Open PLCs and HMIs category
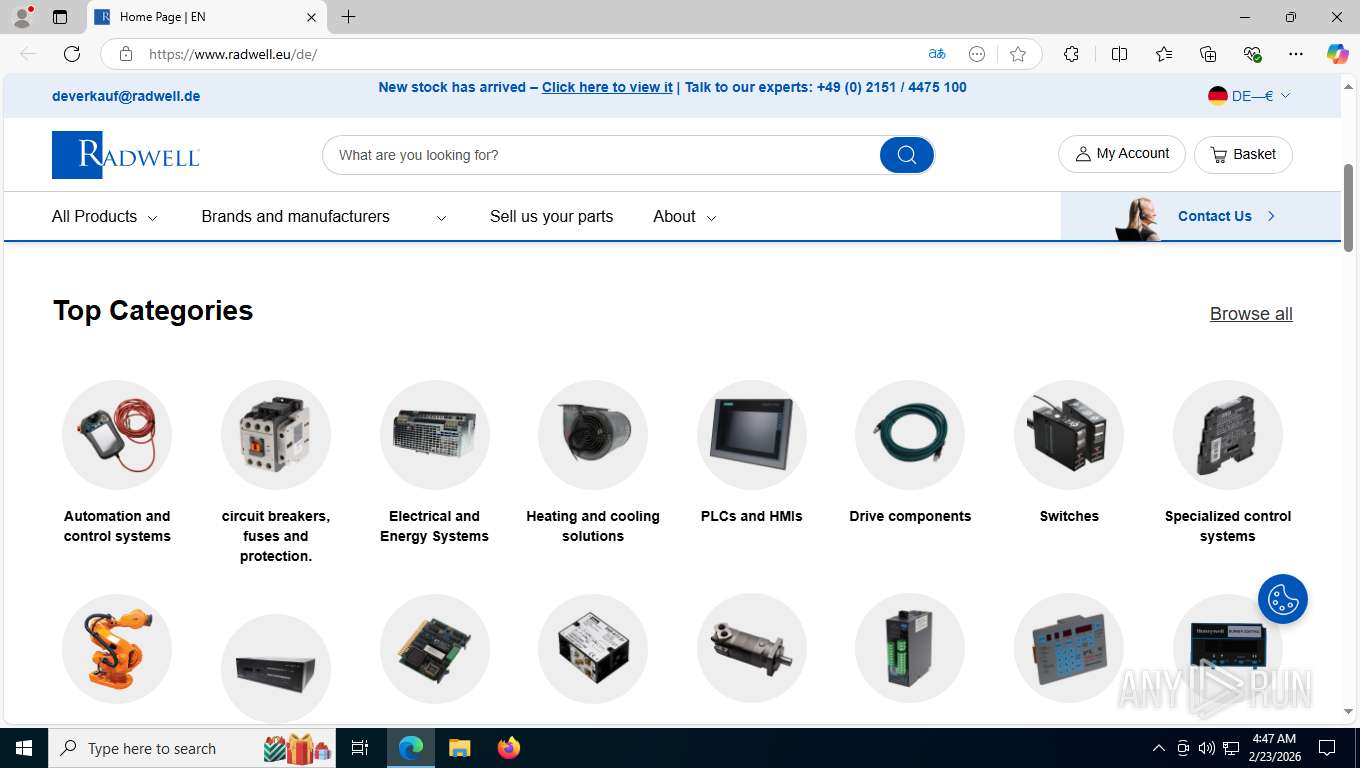 [752, 452]
